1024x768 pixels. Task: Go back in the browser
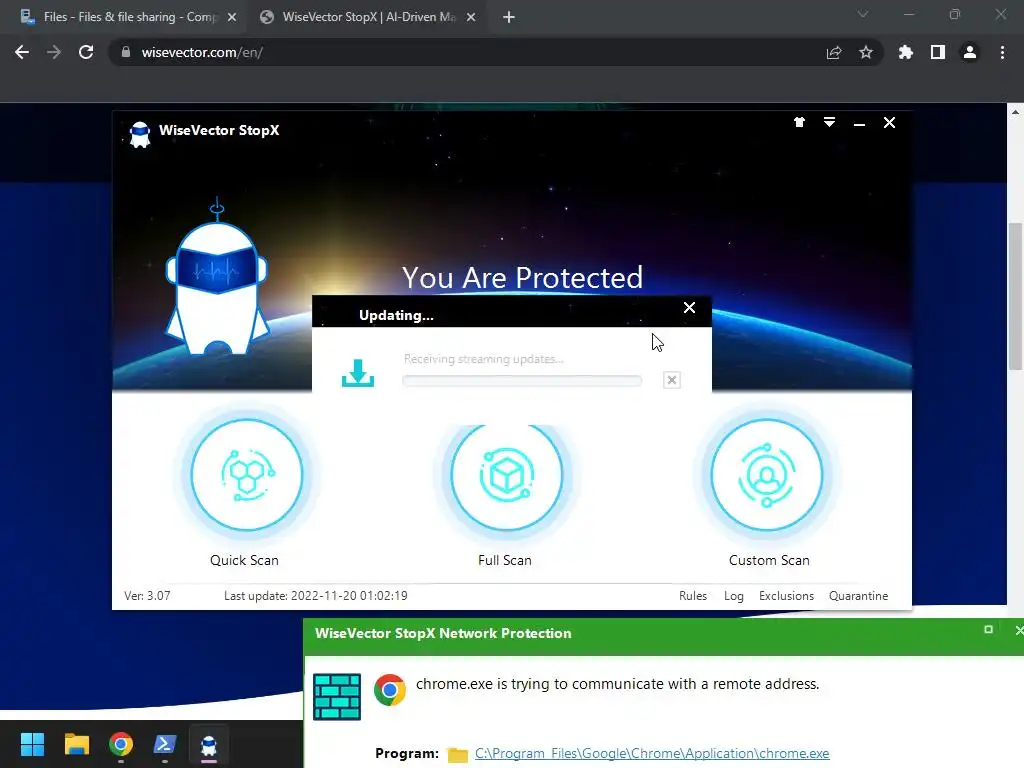coord(22,52)
